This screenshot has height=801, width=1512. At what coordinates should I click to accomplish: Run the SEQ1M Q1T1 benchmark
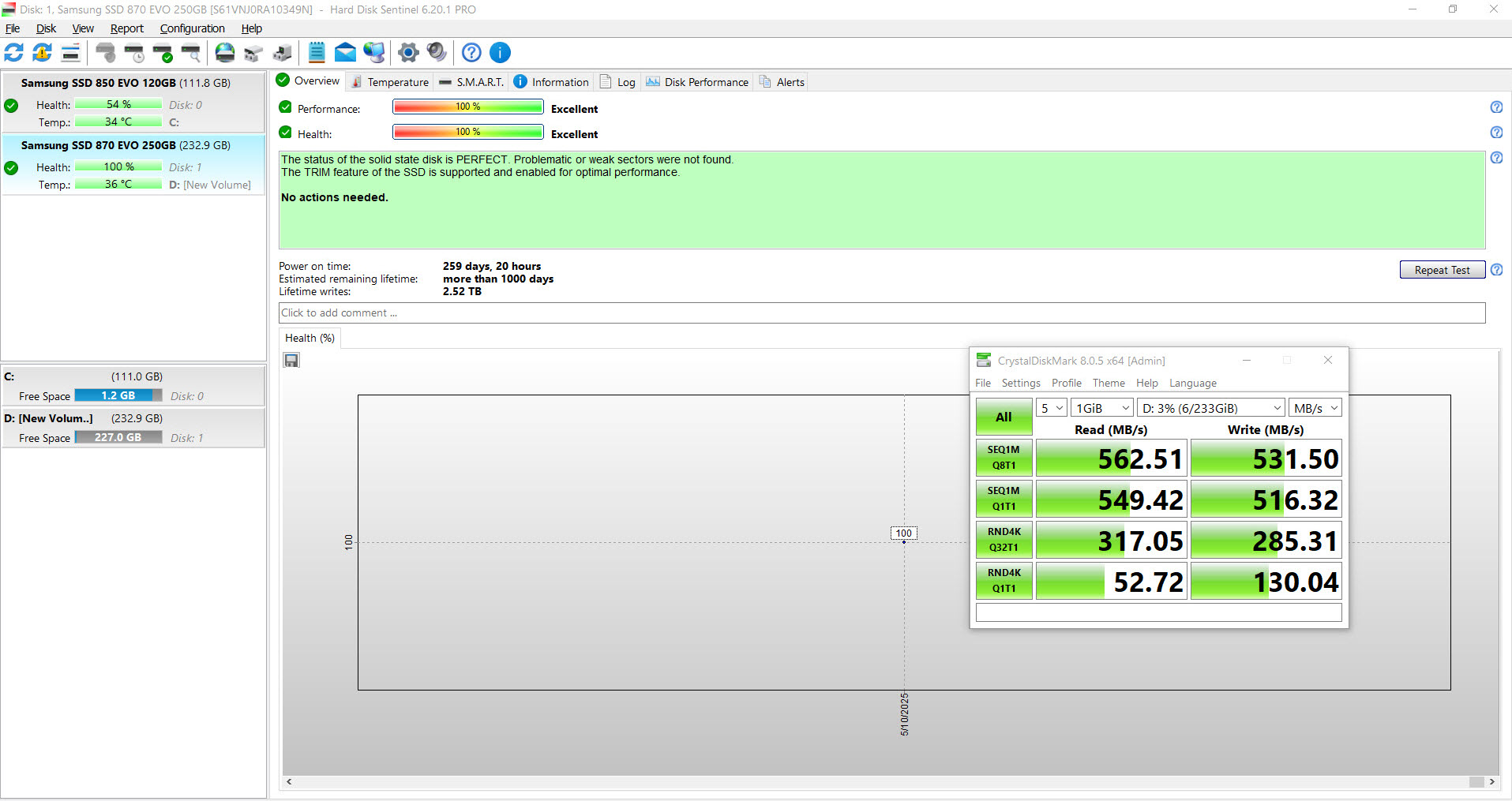pyautogui.click(x=1004, y=499)
